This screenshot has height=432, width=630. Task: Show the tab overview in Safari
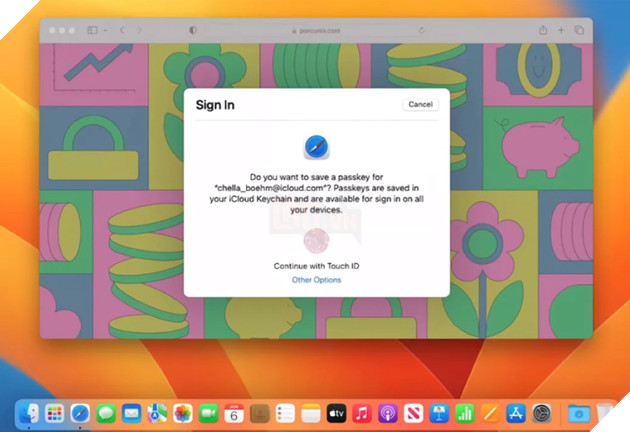point(579,30)
